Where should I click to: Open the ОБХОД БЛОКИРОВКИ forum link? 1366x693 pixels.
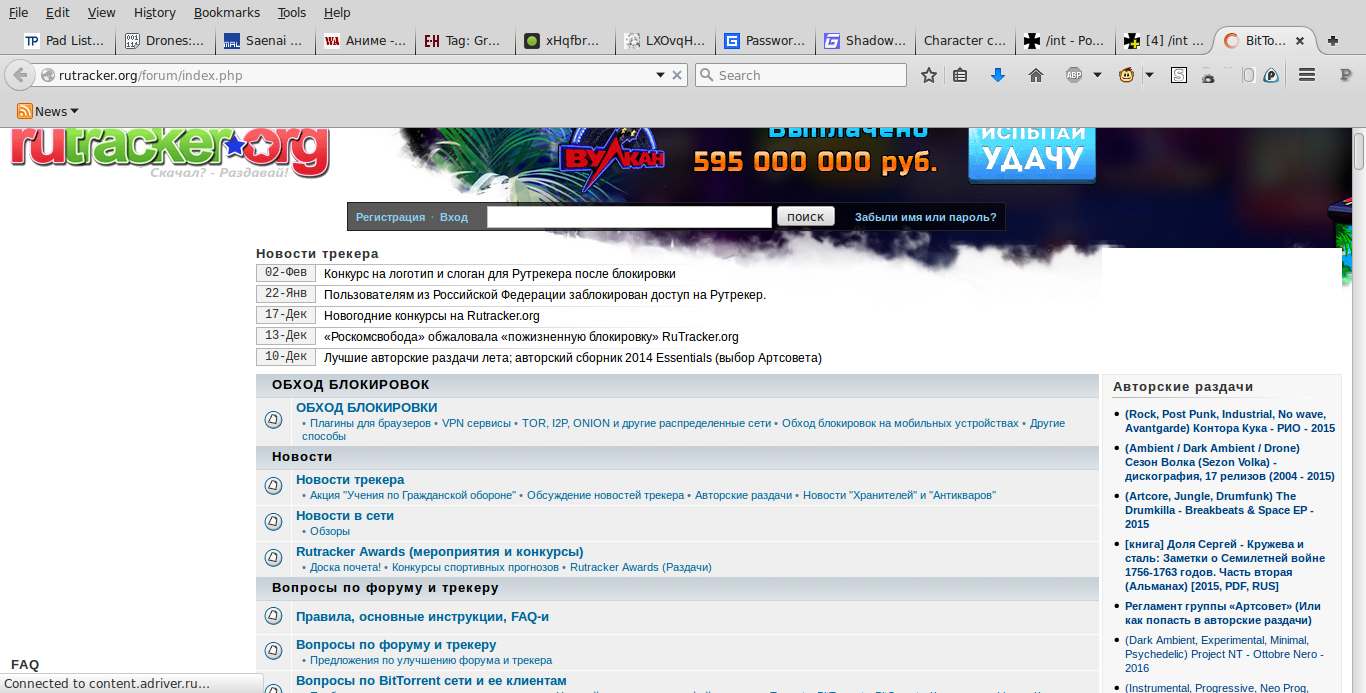tap(366, 408)
